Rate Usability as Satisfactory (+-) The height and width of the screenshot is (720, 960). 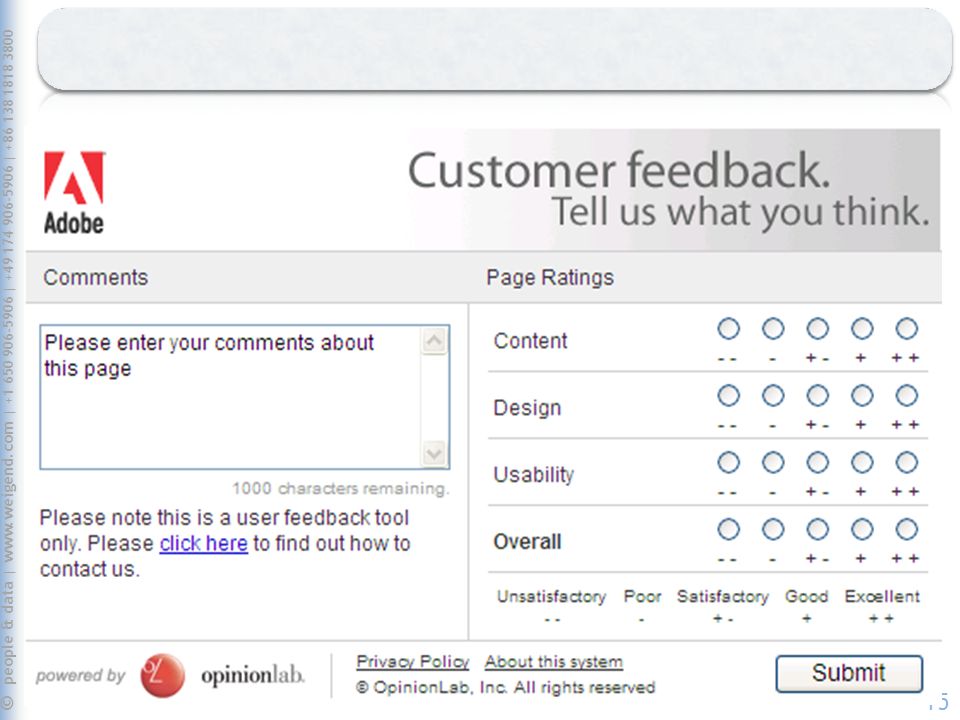[x=817, y=462]
